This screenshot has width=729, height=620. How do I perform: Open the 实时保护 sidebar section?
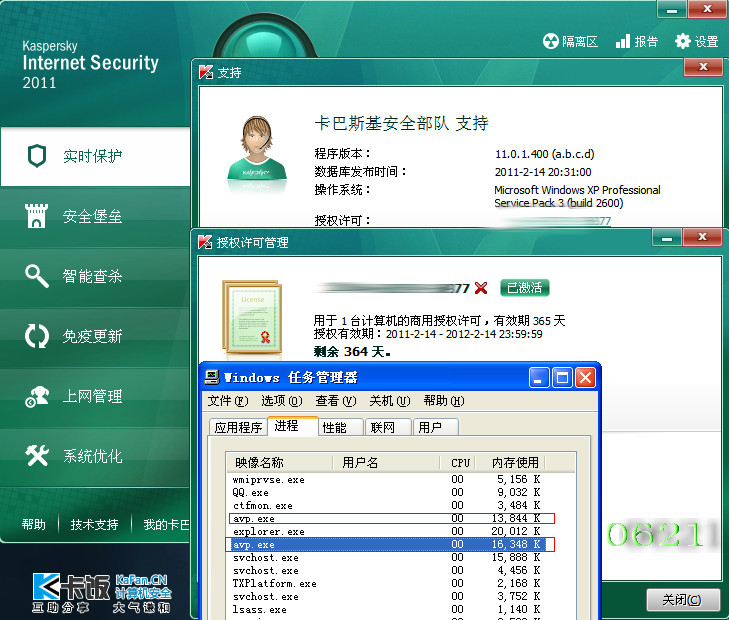click(95, 156)
